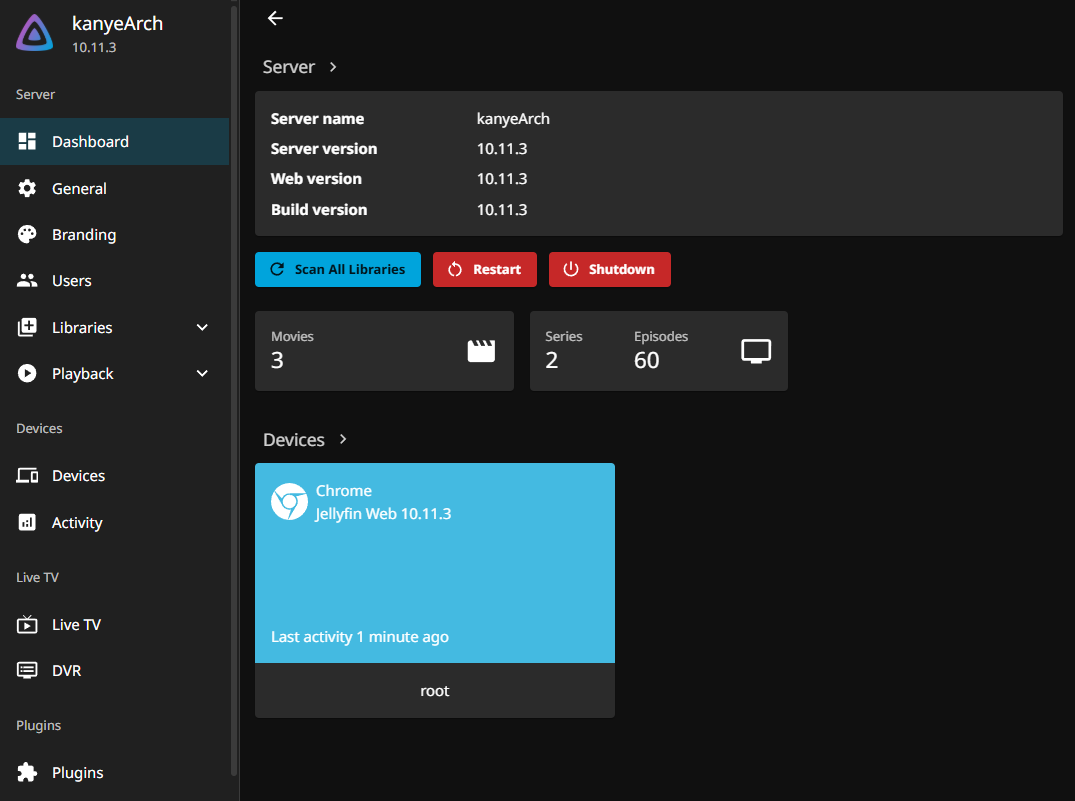This screenshot has width=1075, height=801.
Task: Open the Branding palette icon
Action: point(27,234)
